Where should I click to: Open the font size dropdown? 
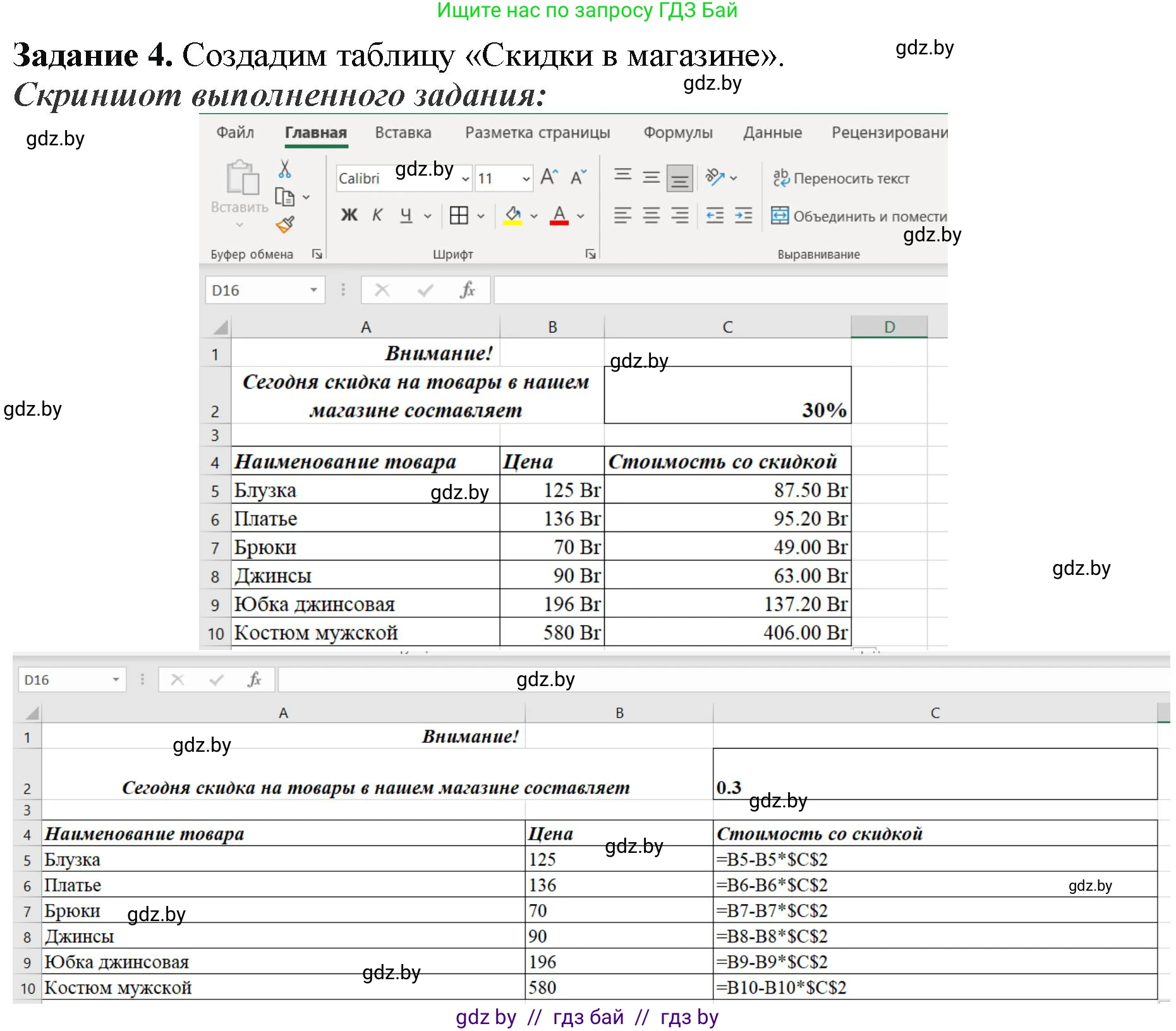[526, 178]
